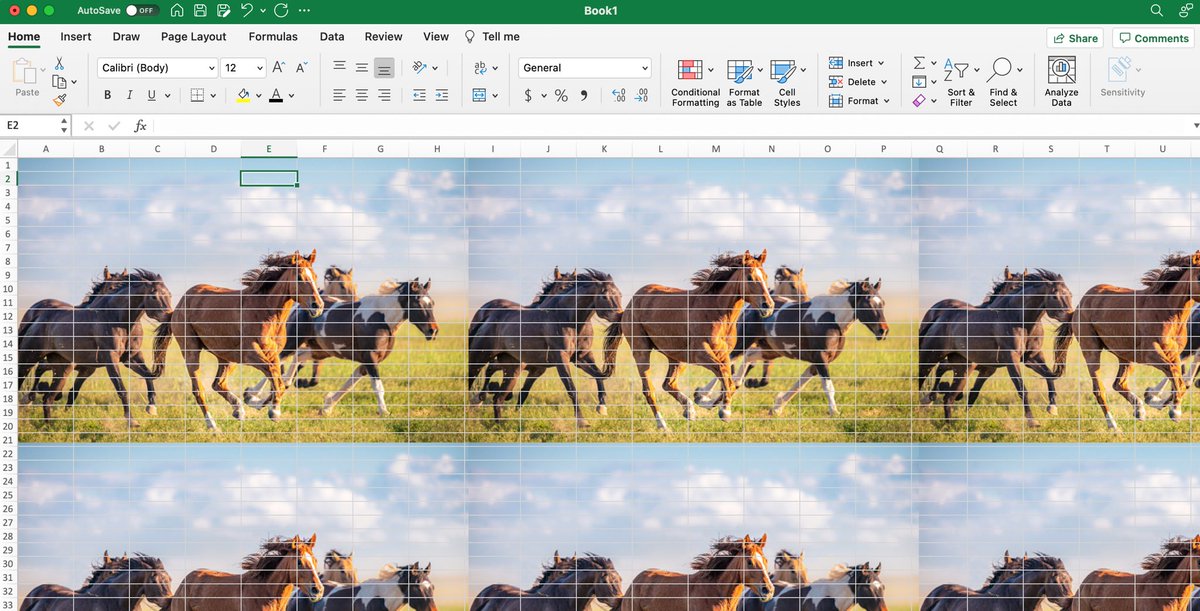Select Center horizontal alignment icon
The height and width of the screenshot is (611, 1200).
point(361,95)
